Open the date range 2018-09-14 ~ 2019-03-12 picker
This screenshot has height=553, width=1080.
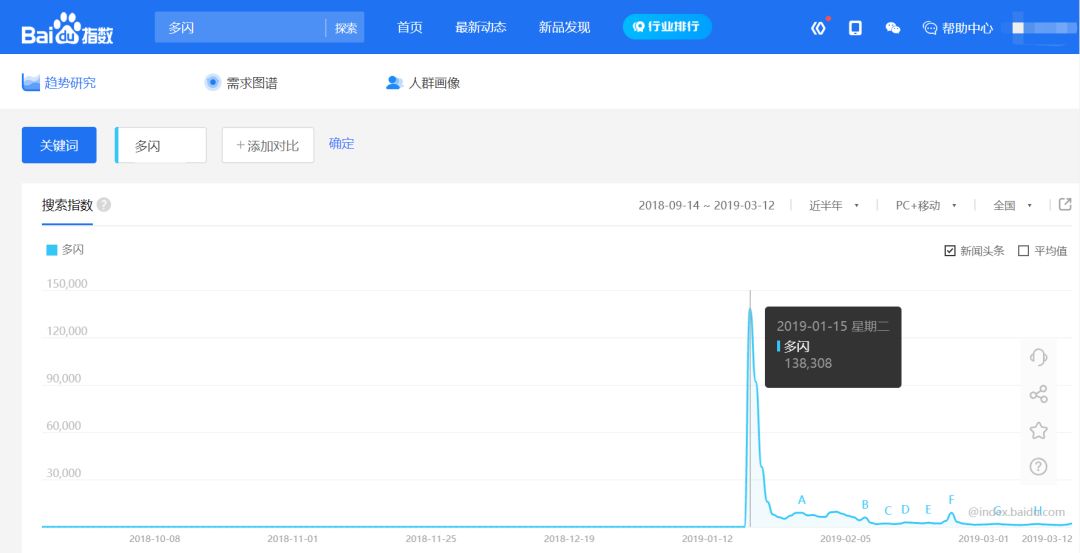click(706, 205)
